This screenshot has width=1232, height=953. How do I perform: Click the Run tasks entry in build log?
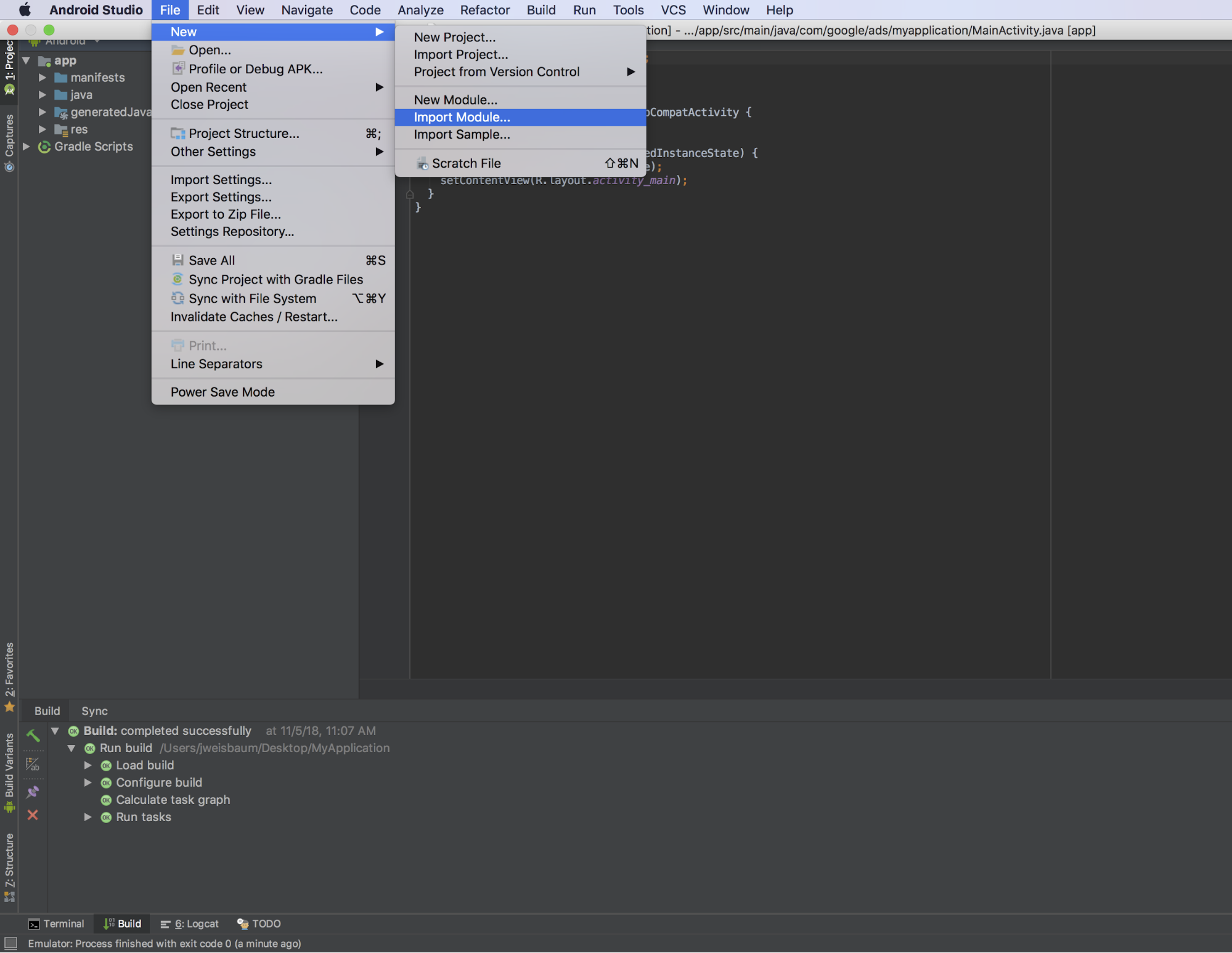143,817
